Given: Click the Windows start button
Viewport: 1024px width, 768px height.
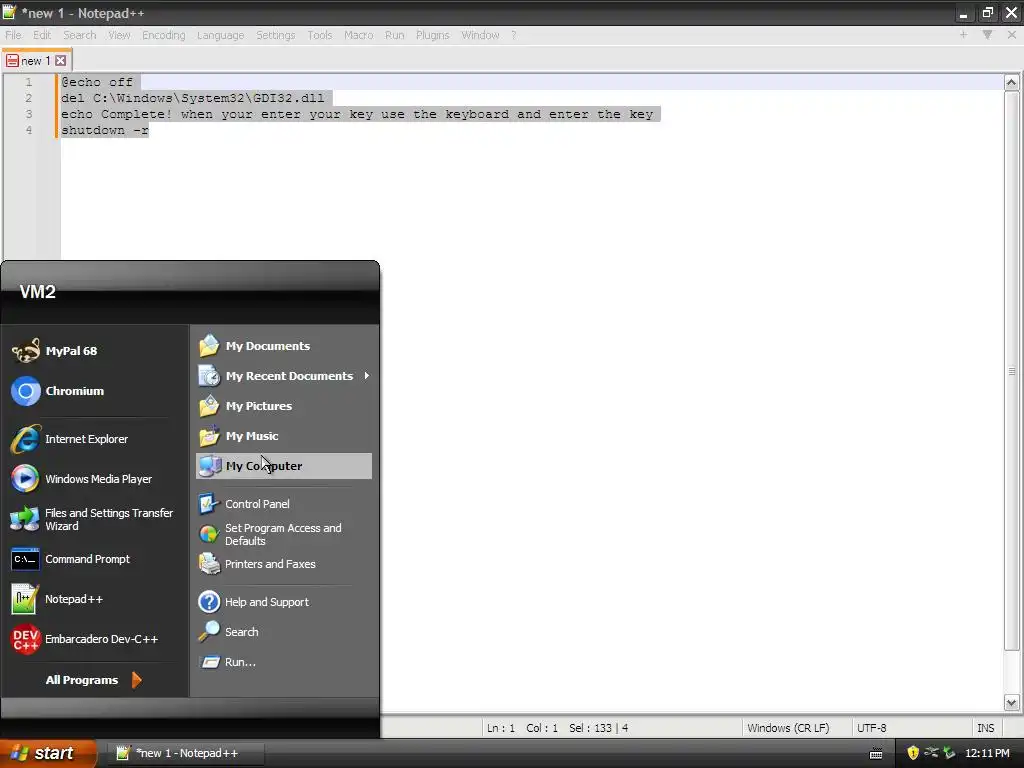Looking at the screenshot, I should 48,753.
